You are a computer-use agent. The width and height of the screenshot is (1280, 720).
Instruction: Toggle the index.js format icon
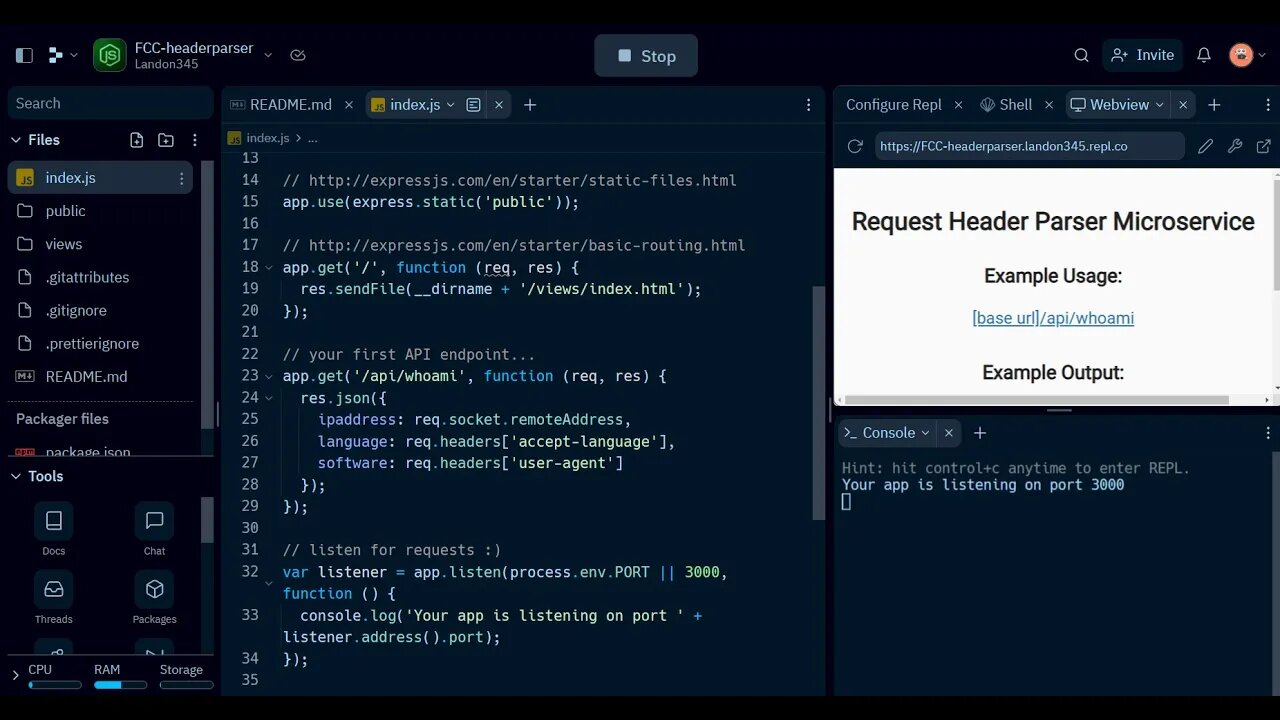pos(473,104)
